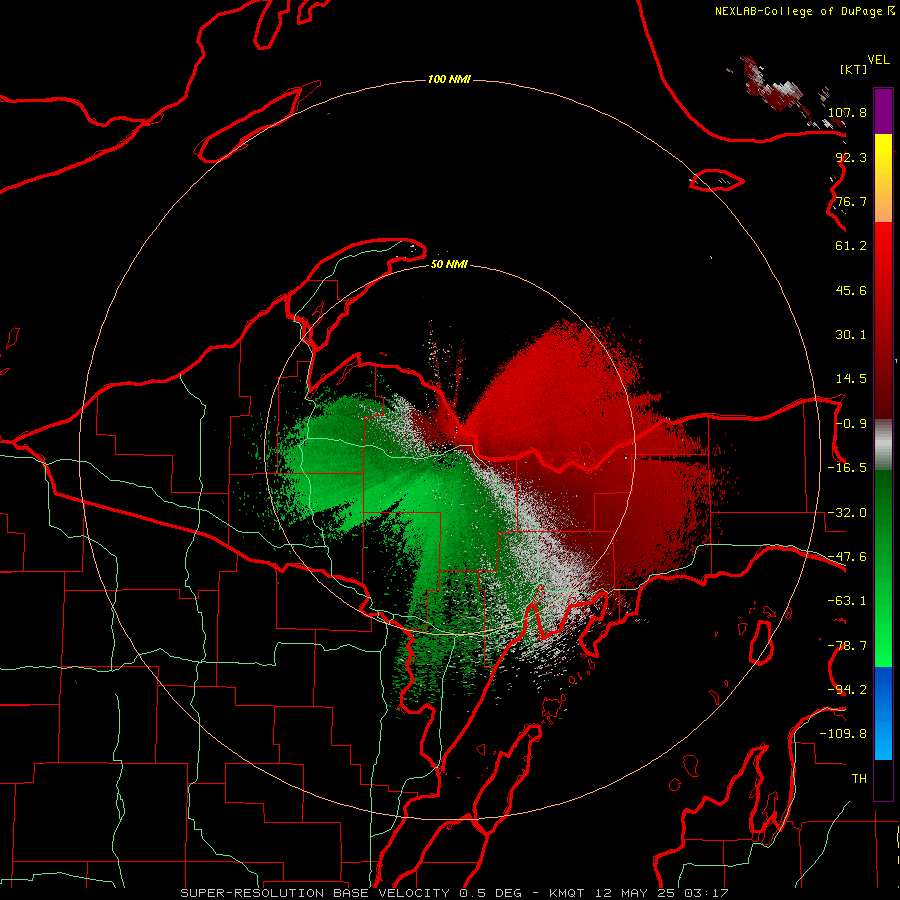This screenshot has height=900, width=900.
Task: Click the yellow-orange segment of the color bar
Action: 883,178
